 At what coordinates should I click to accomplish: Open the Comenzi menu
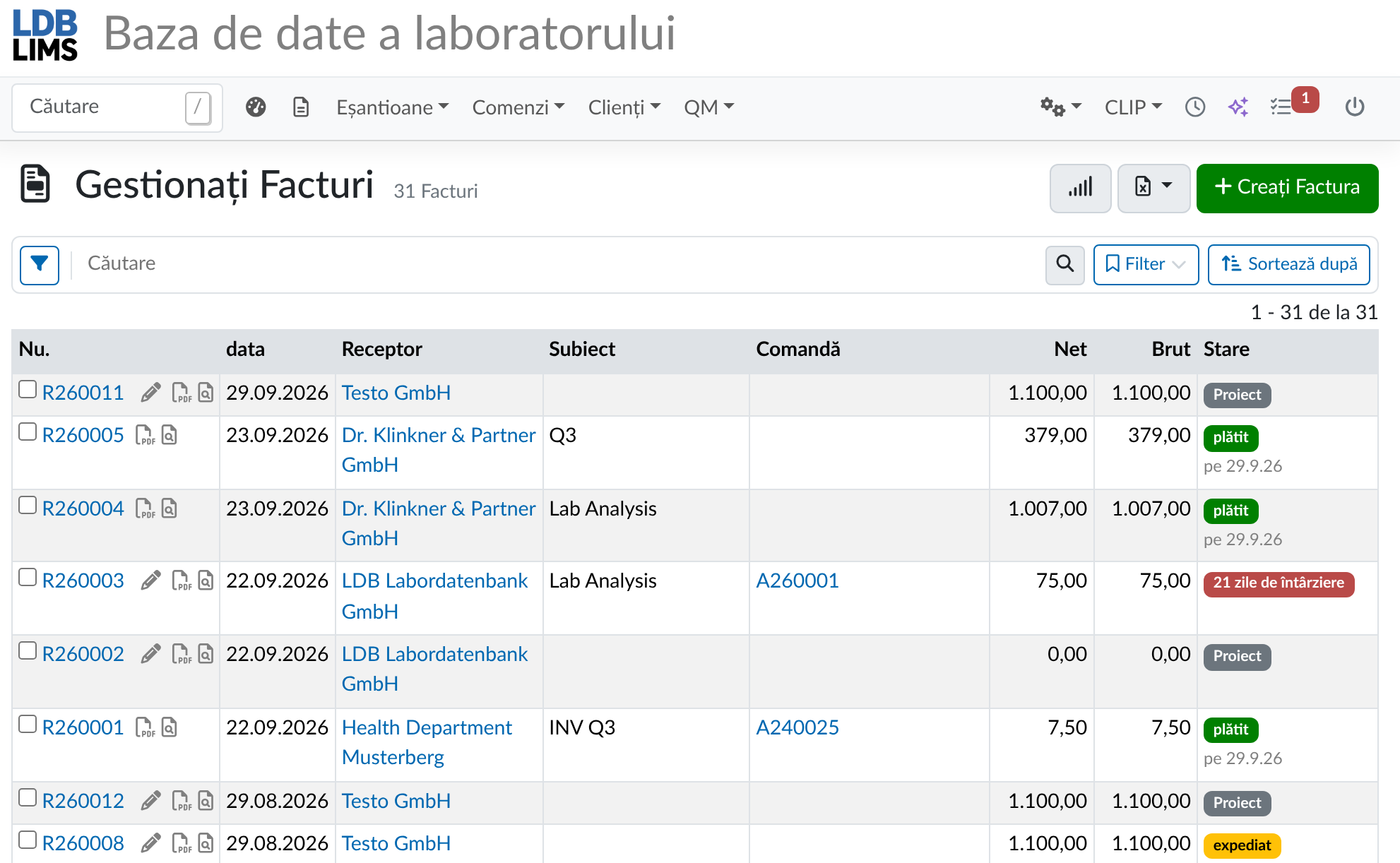(x=518, y=107)
